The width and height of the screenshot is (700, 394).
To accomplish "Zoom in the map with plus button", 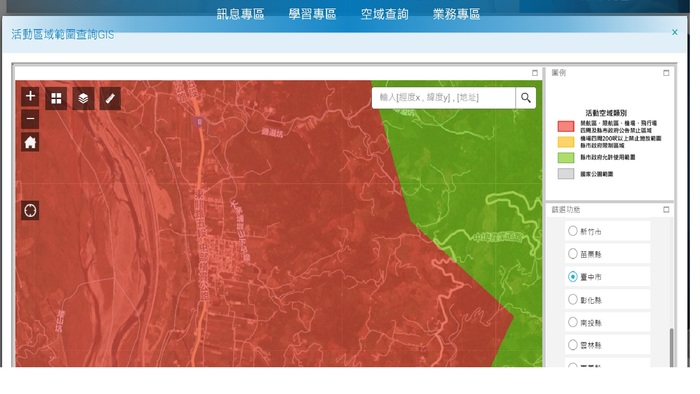I will point(30,96).
